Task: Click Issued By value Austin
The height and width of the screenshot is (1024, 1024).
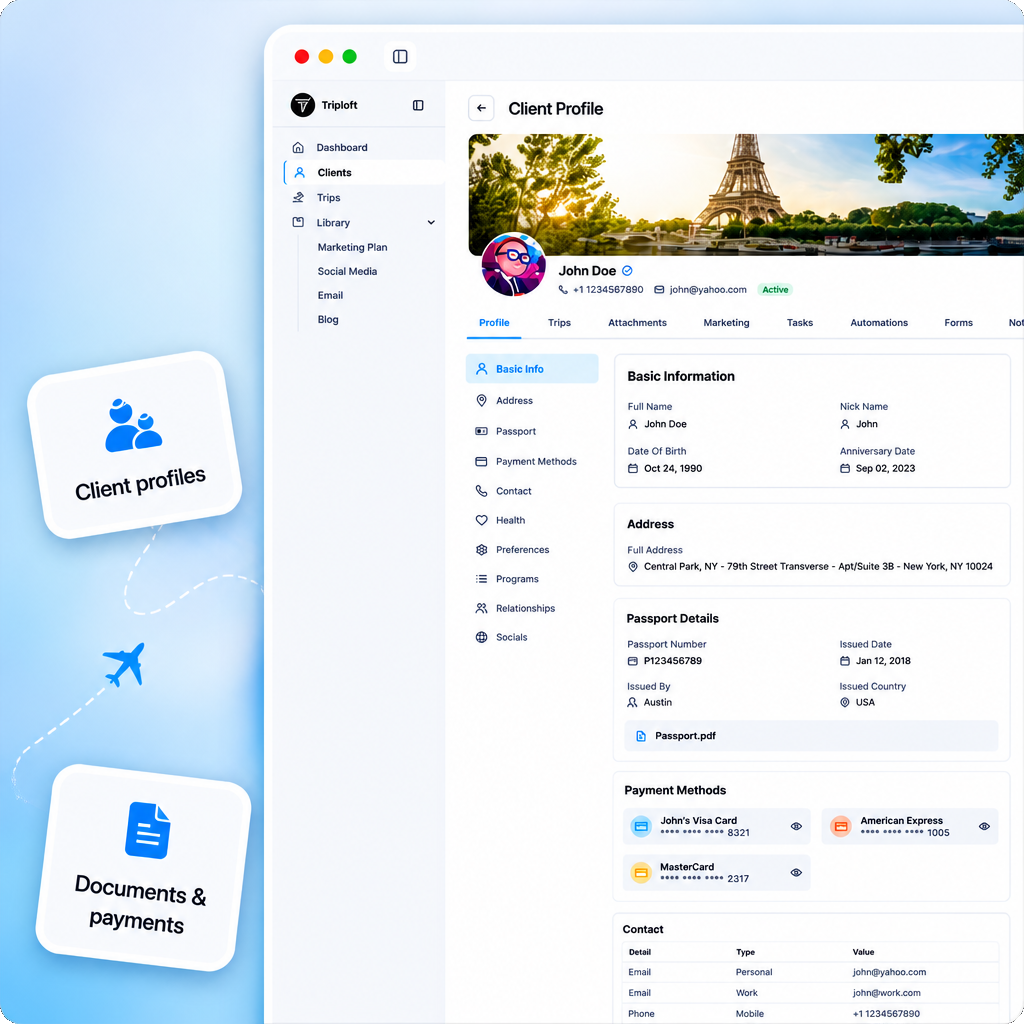Action: pyautogui.click(x=658, y=703)
